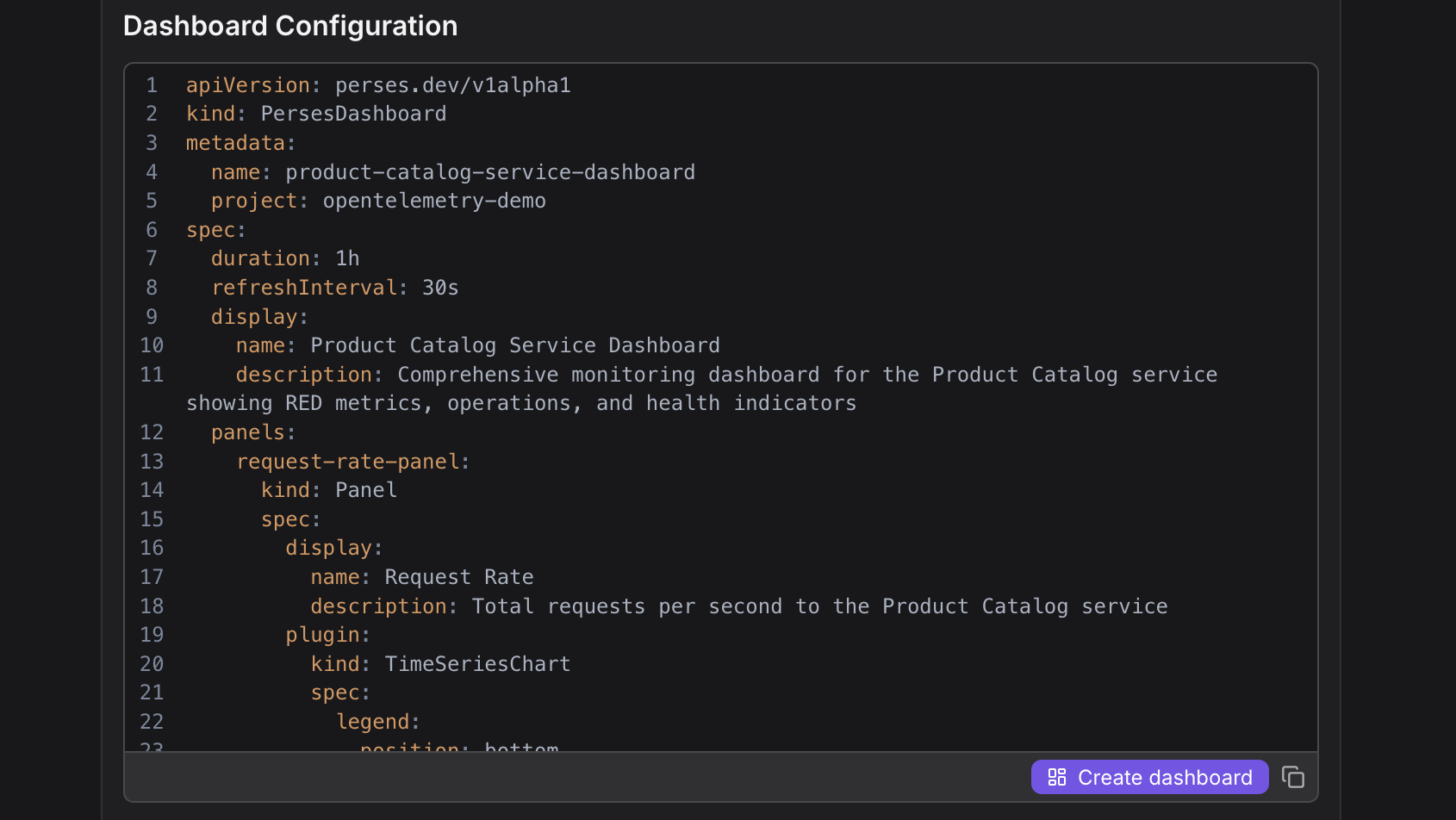This screenshot has width=1456, height=820.
Task: Click the Product Catalog Service Dashboard name text
Action: click(x=514, y=345)
